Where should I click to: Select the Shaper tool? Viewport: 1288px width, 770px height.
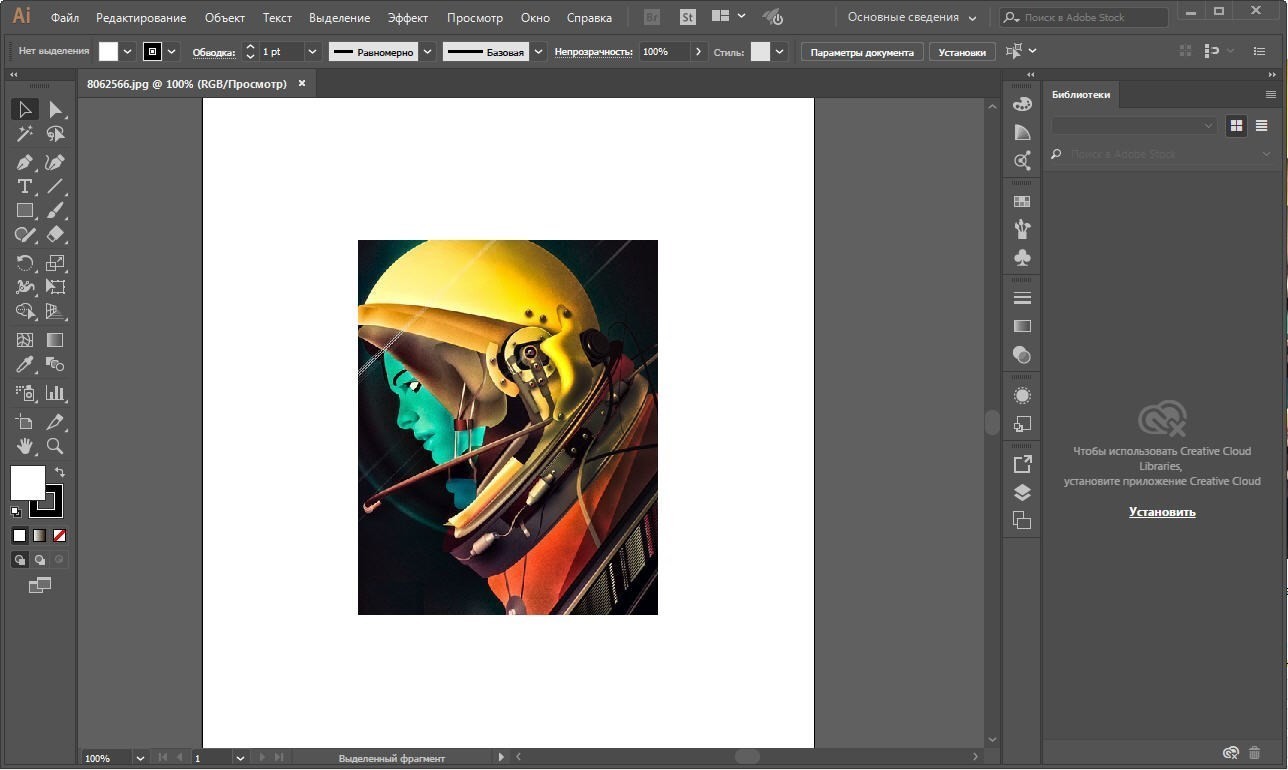pos(25,234)
